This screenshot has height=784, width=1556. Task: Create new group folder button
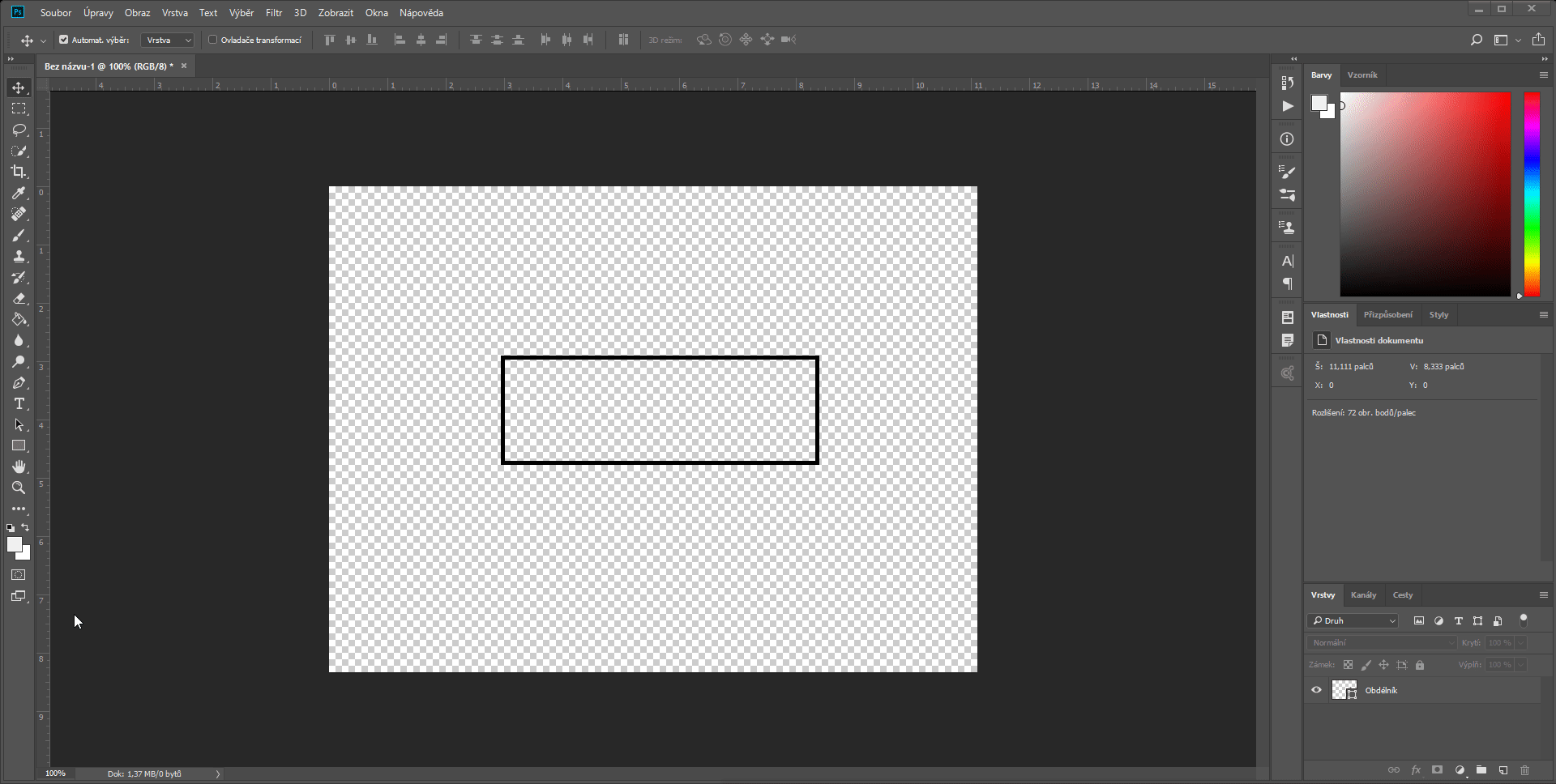tap(1481, 770)
